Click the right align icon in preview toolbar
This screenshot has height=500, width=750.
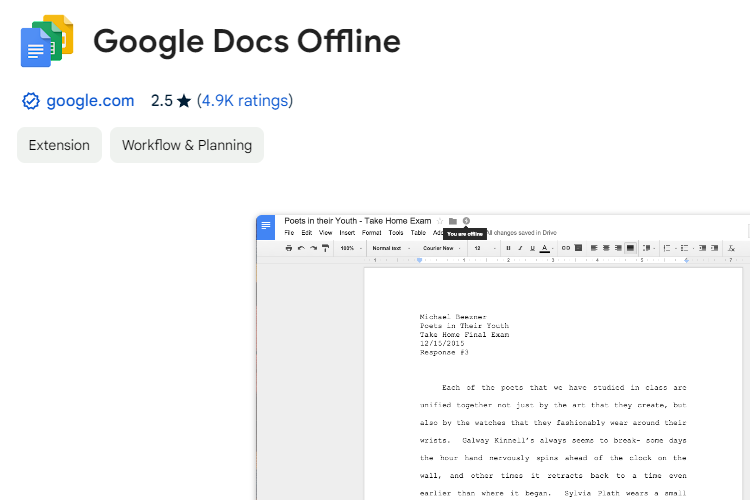coord(618,248)
